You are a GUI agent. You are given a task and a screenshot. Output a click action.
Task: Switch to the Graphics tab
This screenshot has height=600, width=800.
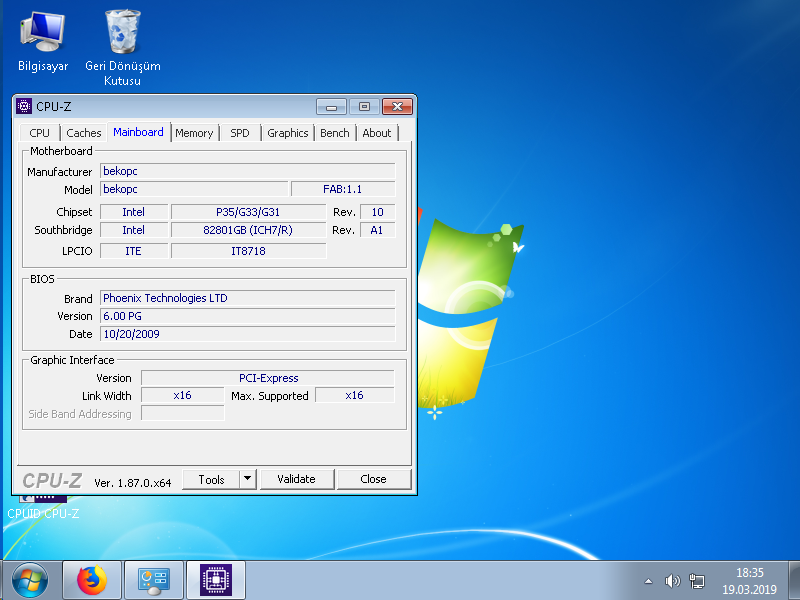[288, 133]
